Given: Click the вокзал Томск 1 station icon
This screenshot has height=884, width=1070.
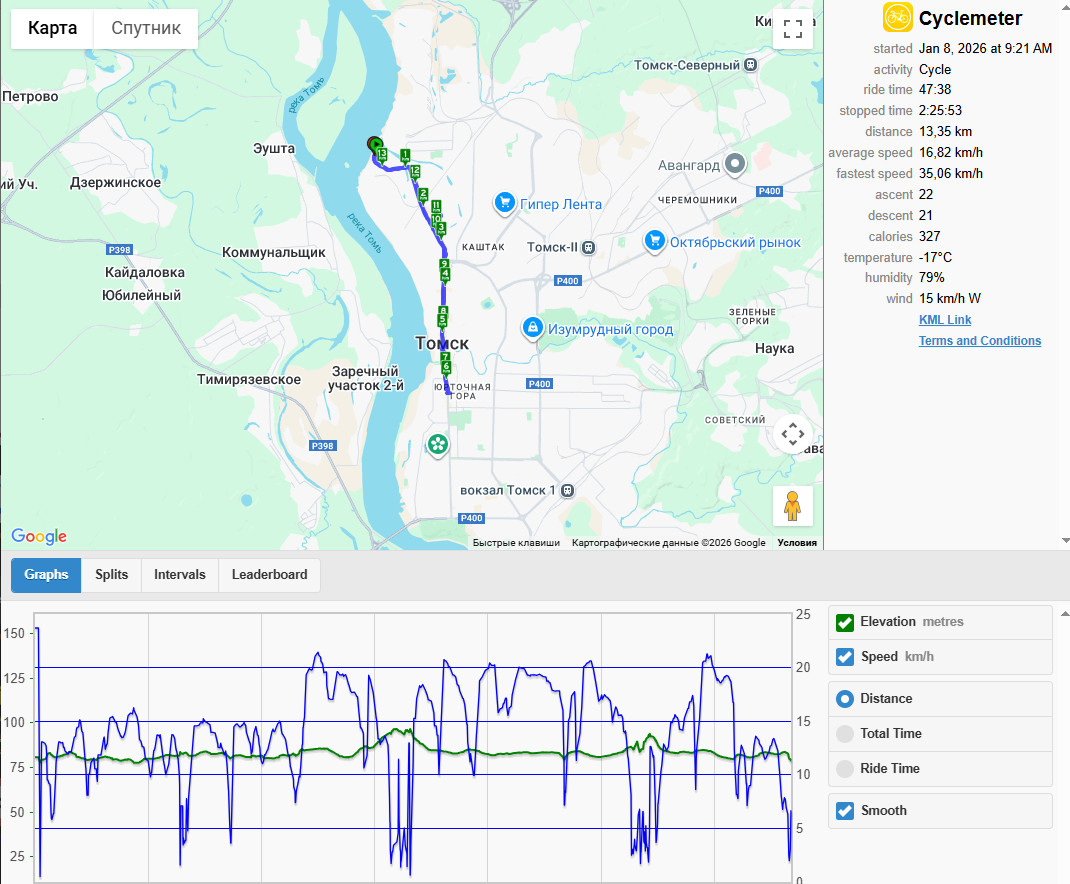Looking at the screenshot, I should point(567,490).
